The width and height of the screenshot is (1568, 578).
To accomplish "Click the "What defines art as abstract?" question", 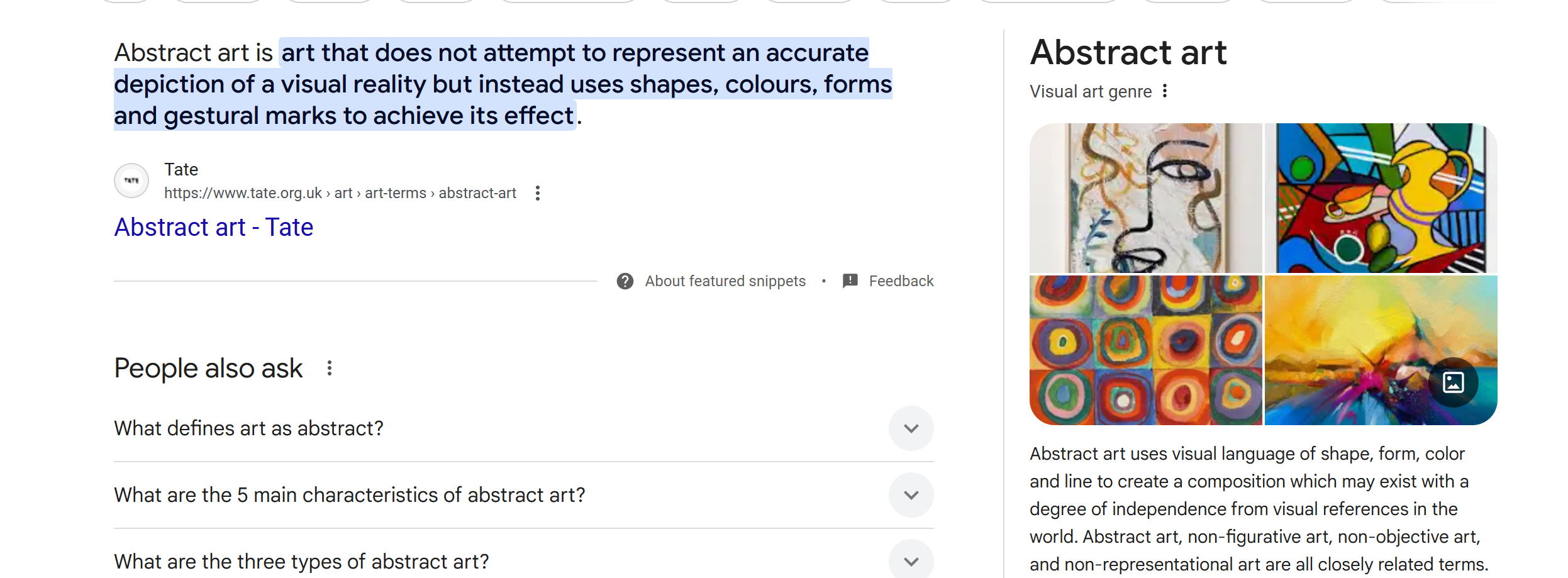I will point(248,428).
